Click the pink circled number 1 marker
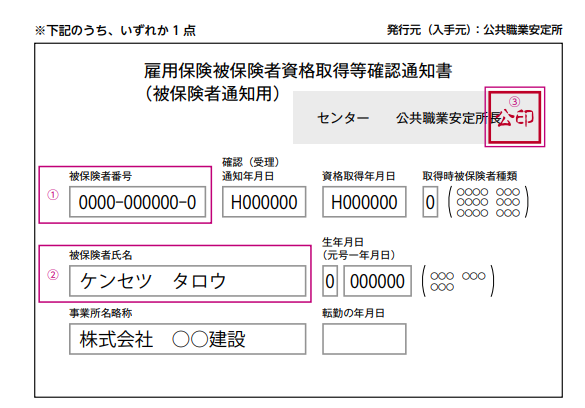Viewport: 585px width, 408px height. tap(53, 195)
